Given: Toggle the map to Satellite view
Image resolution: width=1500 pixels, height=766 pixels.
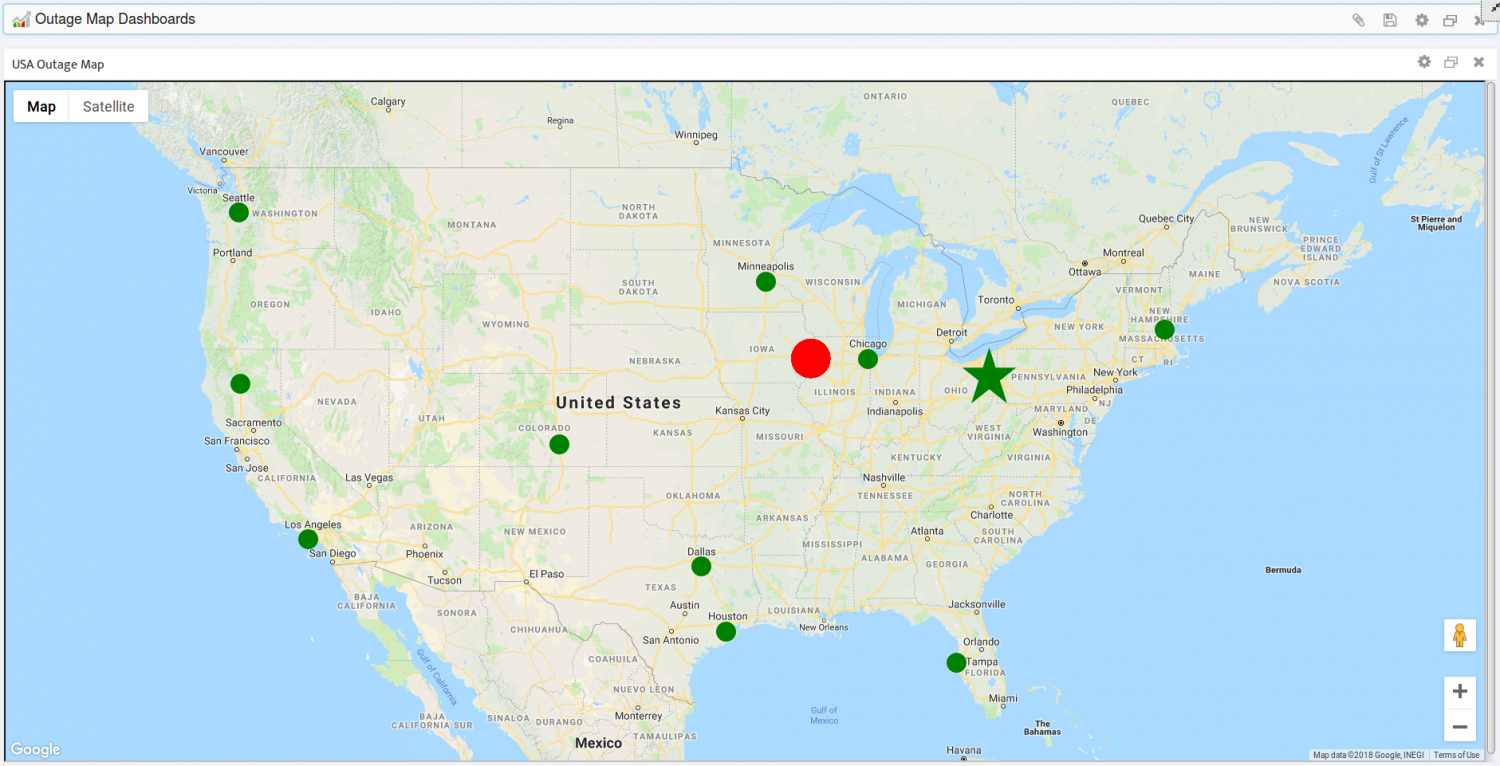Looking at the screenshot, I should click(107, 105).
